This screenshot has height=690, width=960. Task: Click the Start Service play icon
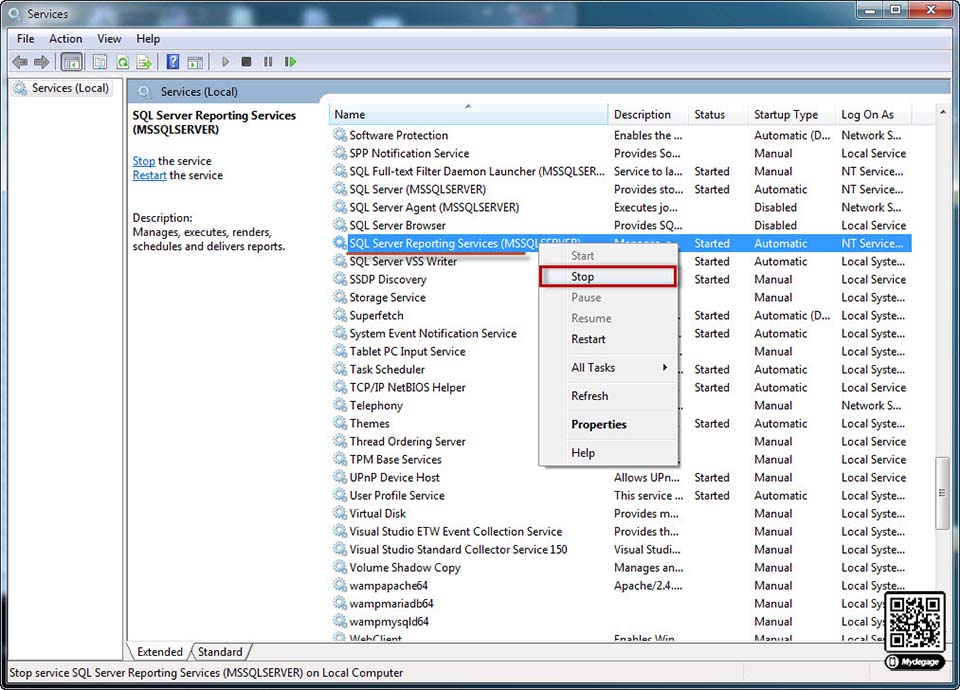coord(225,62)
